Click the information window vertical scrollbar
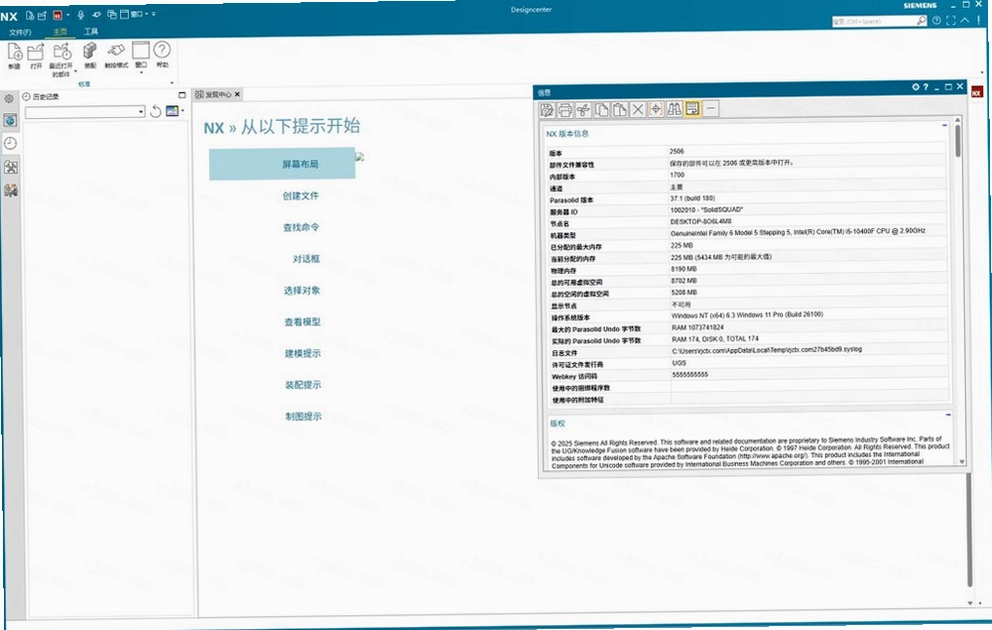The width and height of the screenshot is (992, 630). tap(958, 141)
